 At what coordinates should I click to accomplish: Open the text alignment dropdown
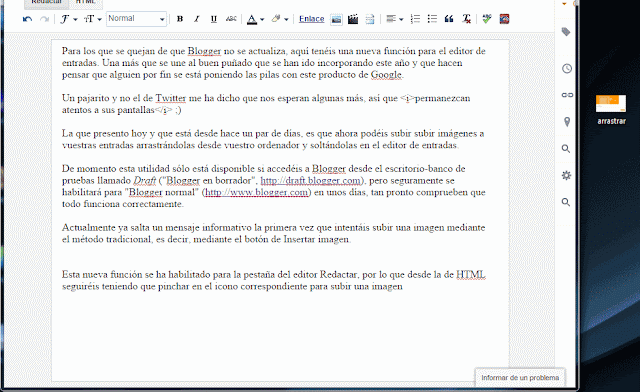coord(394,19)
